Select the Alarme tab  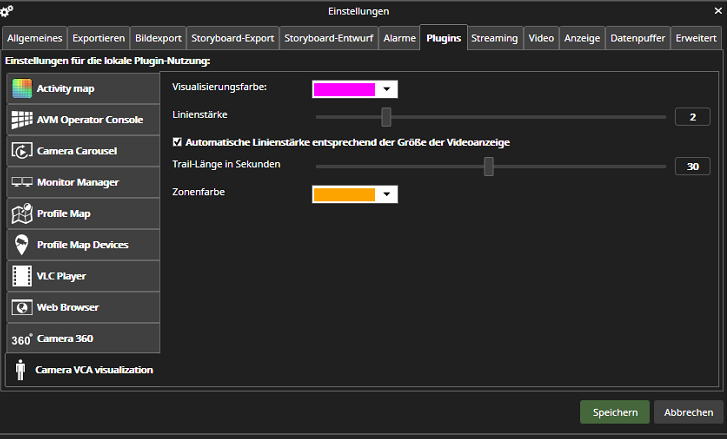point(399,38)
